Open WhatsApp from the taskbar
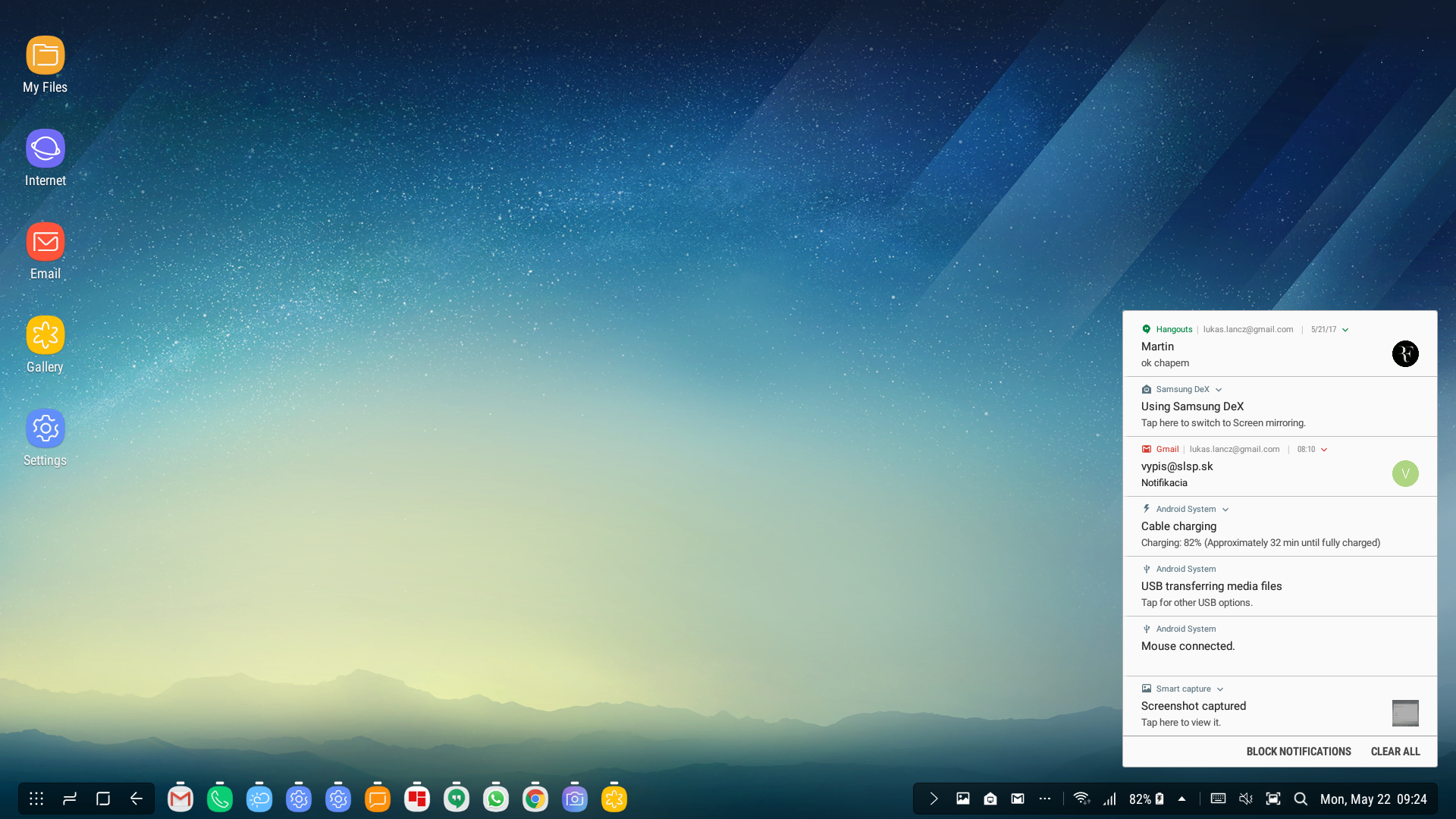The image size is (1456, 819). (496, 799)
